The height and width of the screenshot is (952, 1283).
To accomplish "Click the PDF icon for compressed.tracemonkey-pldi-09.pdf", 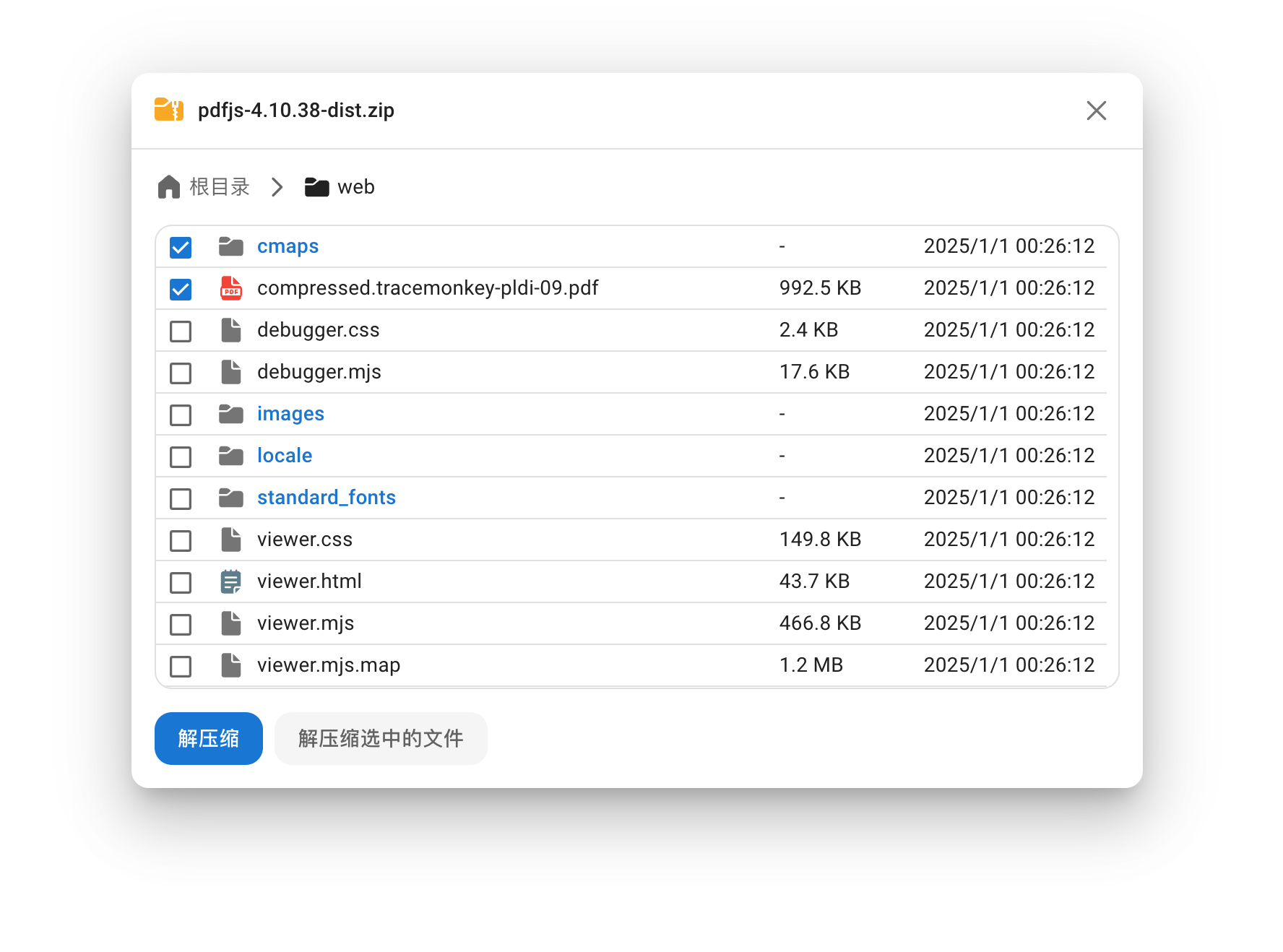I will 230,288.
